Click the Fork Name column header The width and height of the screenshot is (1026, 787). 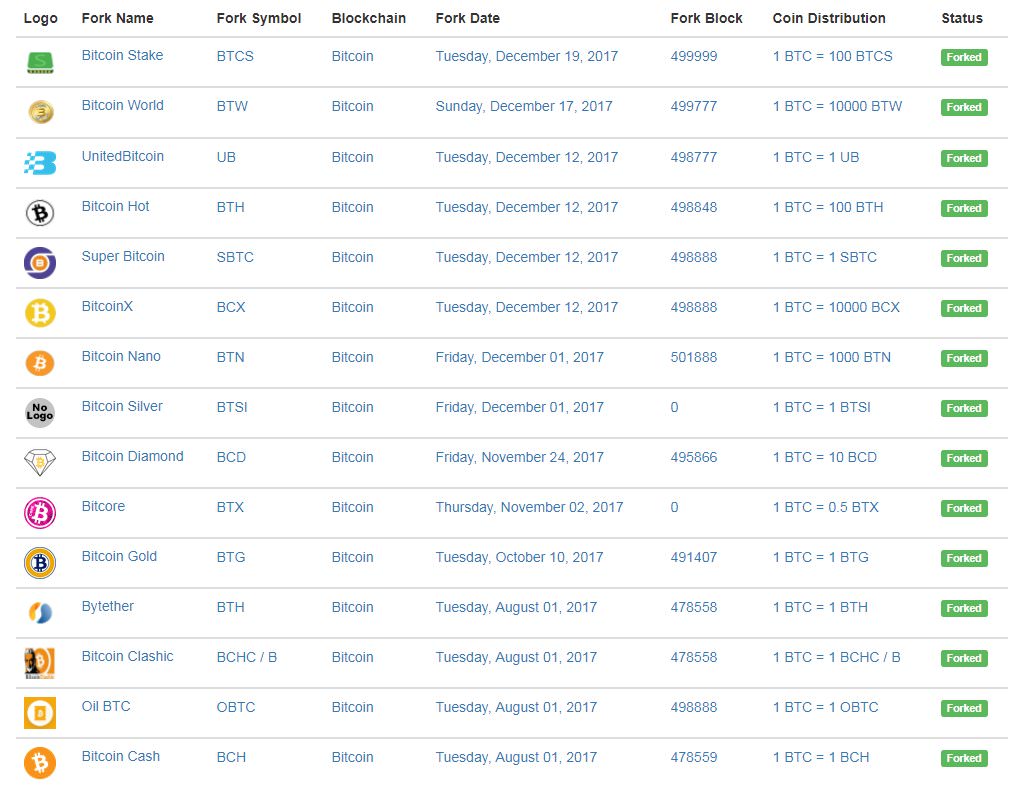coord(118,18)
